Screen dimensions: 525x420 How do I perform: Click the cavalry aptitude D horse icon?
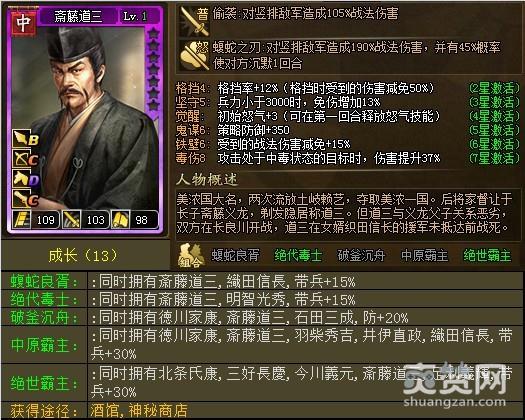[x=25, y=178]
